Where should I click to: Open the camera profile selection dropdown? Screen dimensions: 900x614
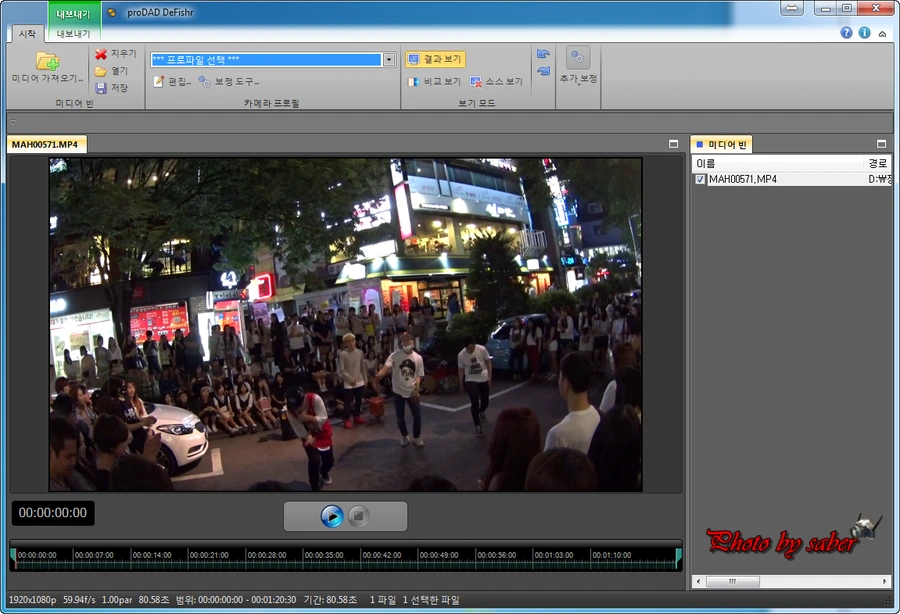pos(389,59)
